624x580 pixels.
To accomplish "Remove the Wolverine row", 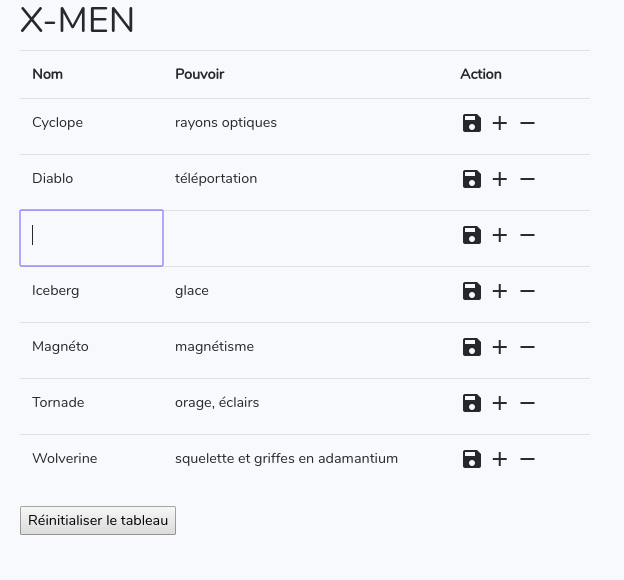I will pyautogui.click(x=528, y=459).
